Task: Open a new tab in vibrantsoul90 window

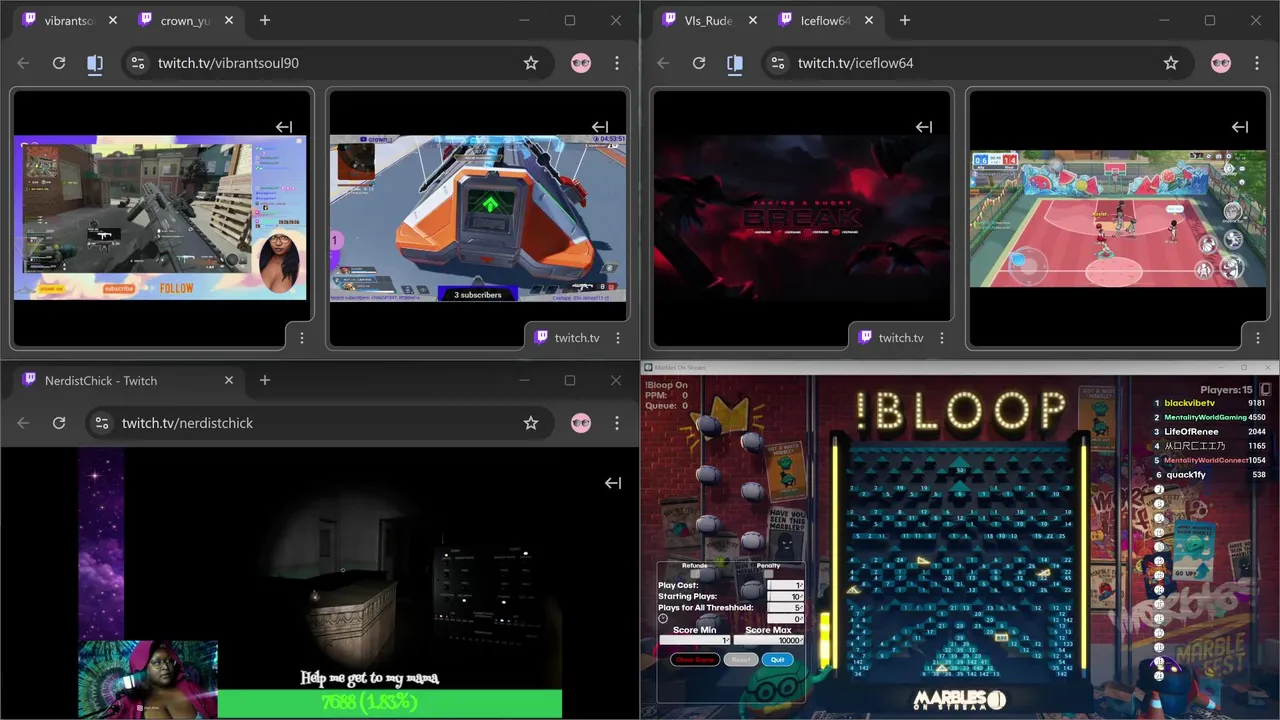Action: pos(265,21)
